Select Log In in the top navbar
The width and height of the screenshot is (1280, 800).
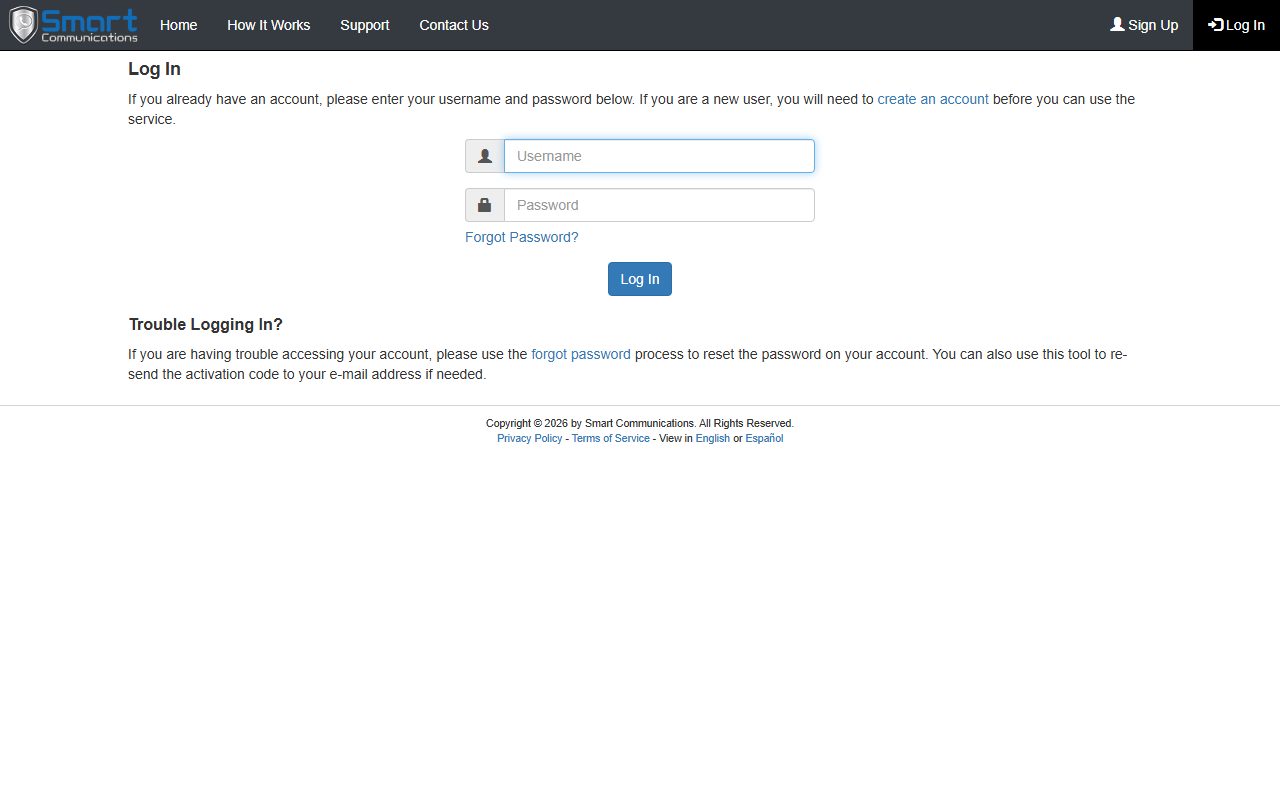[x=1236, y=25]
